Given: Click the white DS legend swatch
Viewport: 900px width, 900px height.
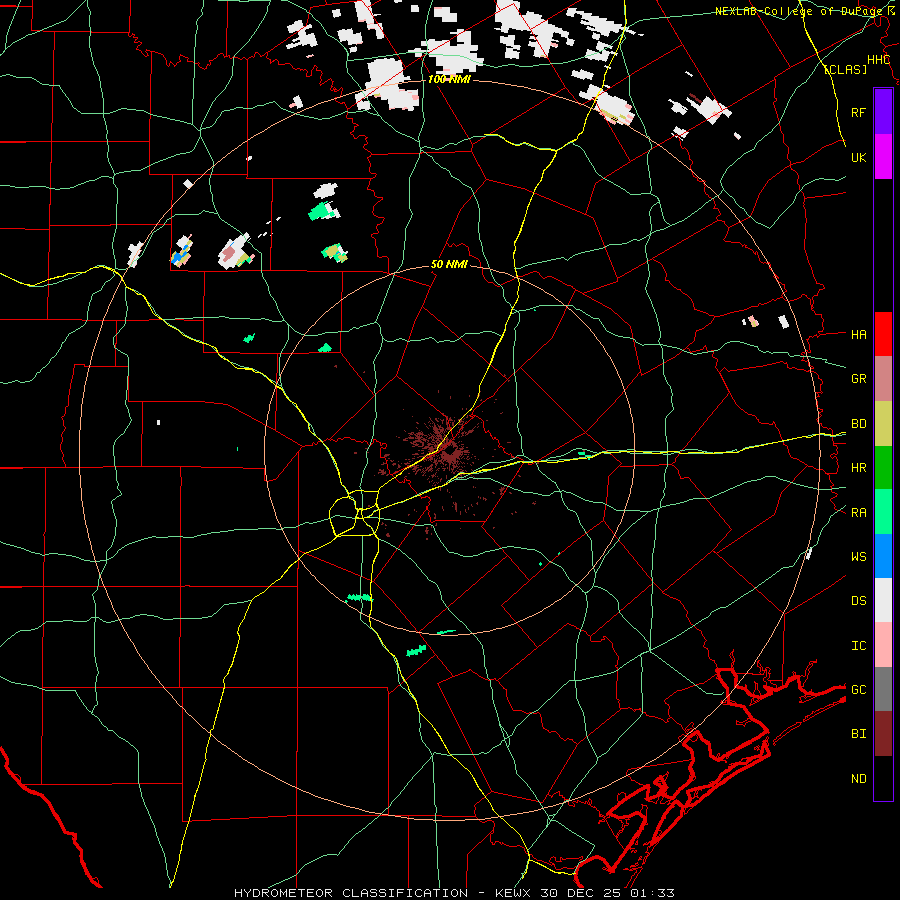Looking at the screenshot, I should pos(883,600).
